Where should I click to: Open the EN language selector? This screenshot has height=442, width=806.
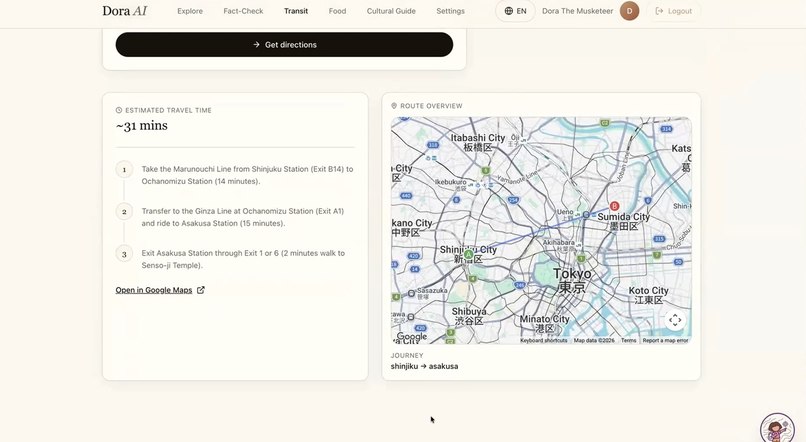(x=515, y=11)
